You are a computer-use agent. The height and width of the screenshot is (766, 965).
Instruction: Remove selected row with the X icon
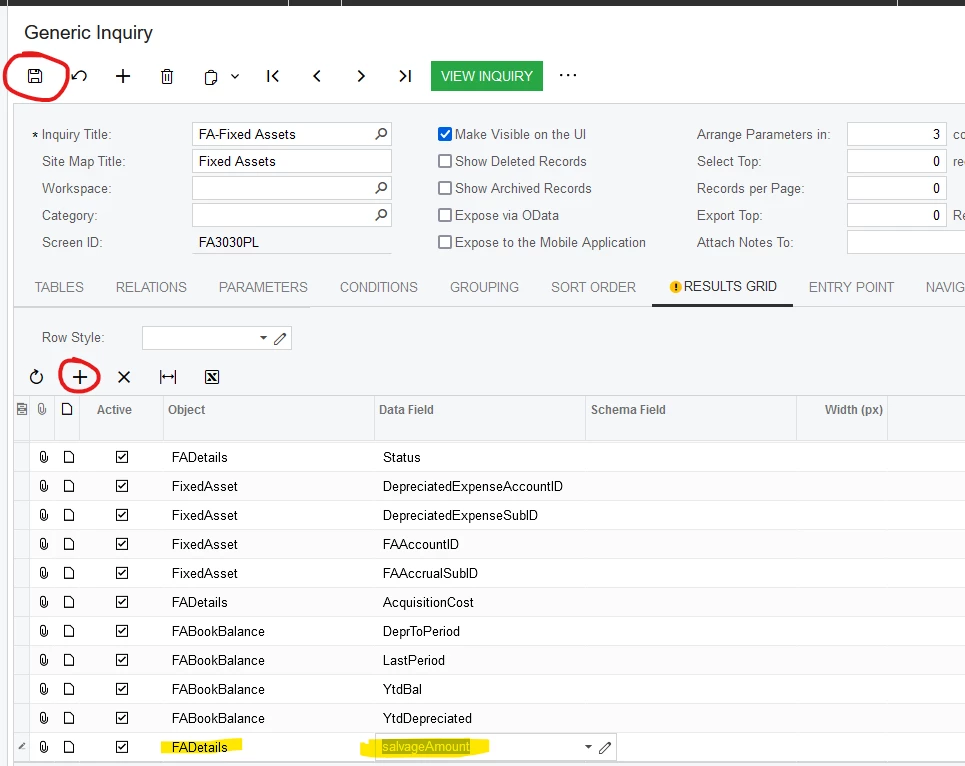[x=123, y=377]
